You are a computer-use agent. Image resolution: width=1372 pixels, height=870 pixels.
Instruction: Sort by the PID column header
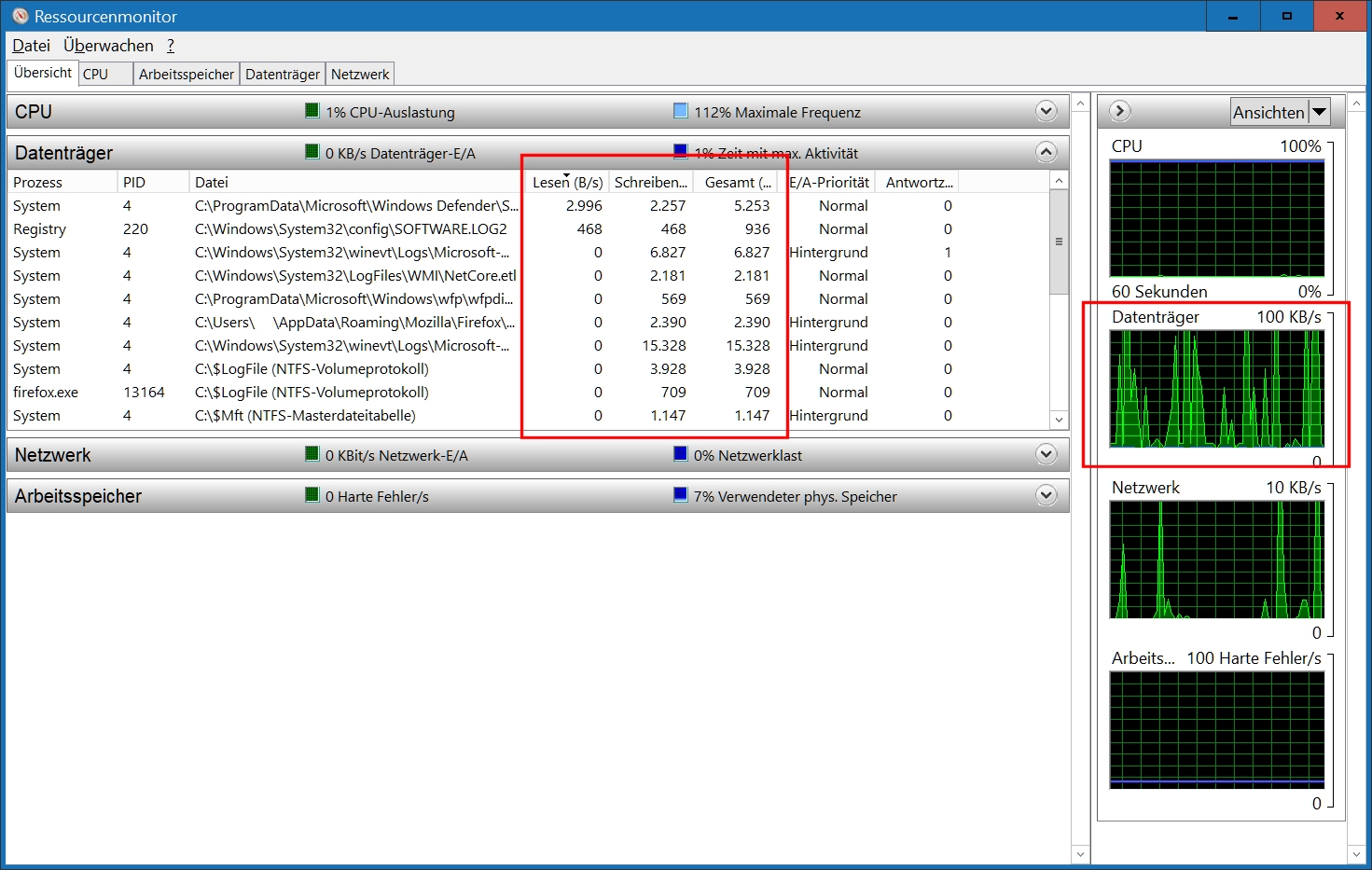[153, 182]
